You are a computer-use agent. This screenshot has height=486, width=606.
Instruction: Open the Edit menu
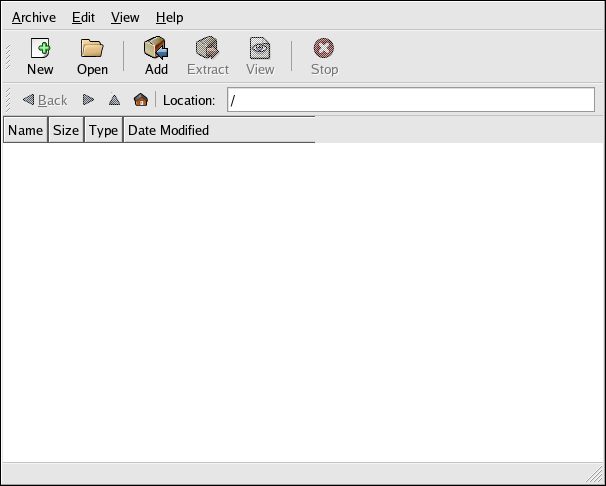tap(83, 17)
